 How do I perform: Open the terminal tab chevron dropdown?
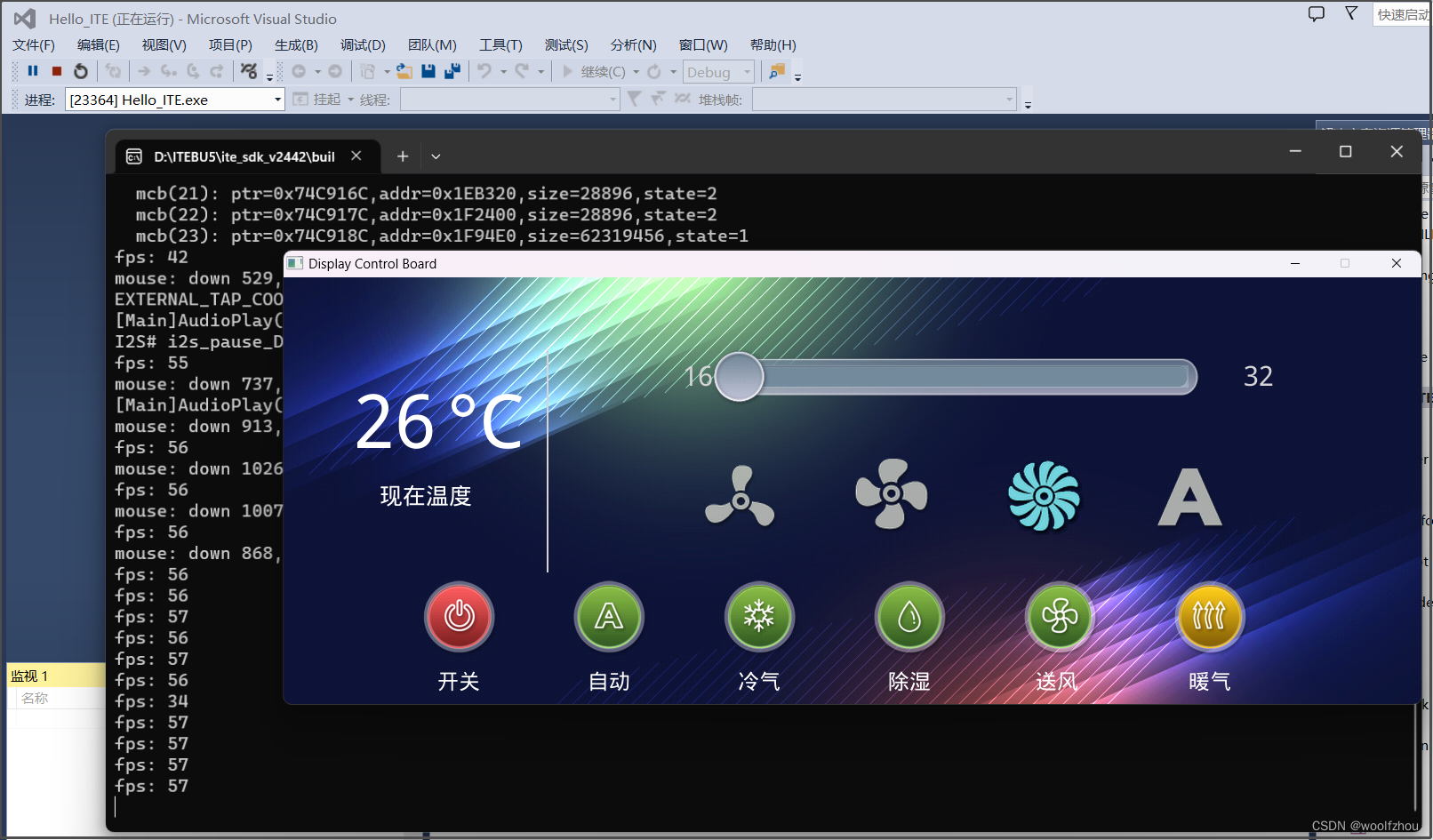436,156
